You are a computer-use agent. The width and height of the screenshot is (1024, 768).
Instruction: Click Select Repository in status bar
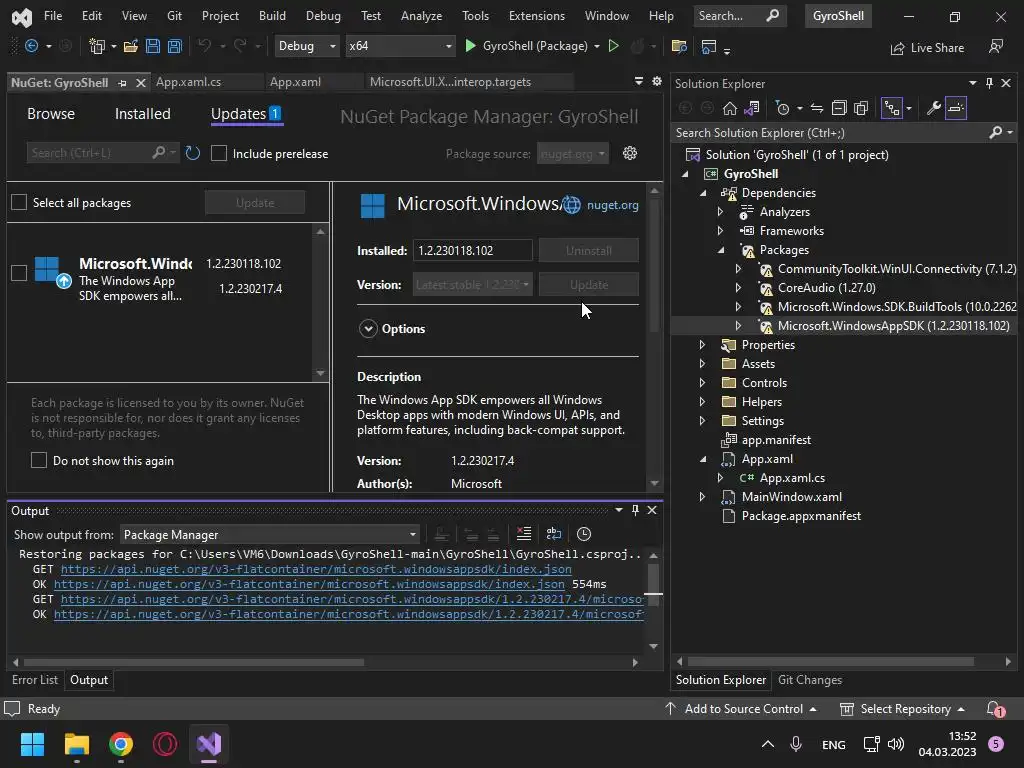click(902, 709)
